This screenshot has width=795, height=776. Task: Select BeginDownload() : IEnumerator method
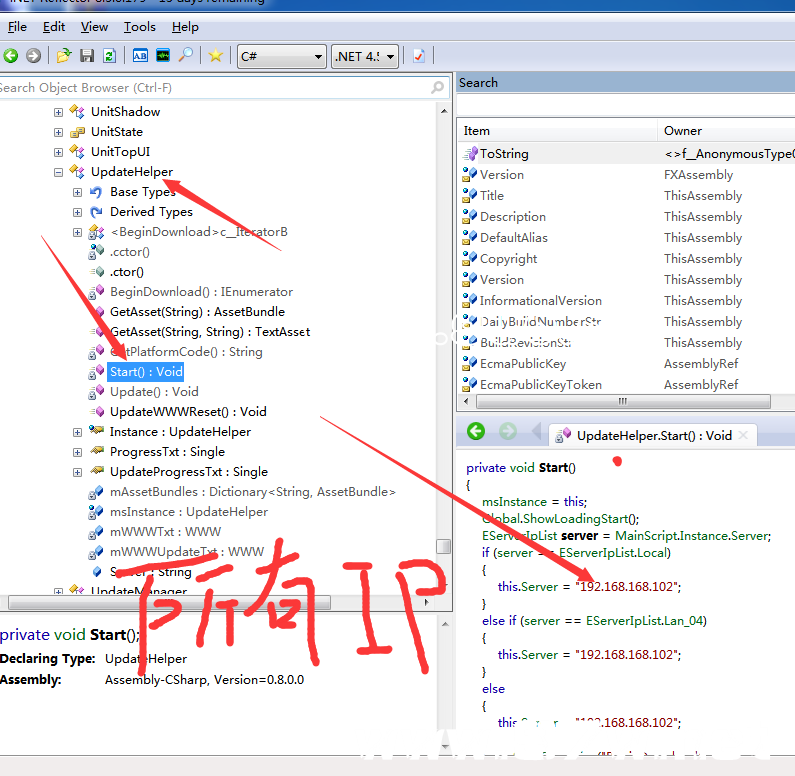point(201,292)
